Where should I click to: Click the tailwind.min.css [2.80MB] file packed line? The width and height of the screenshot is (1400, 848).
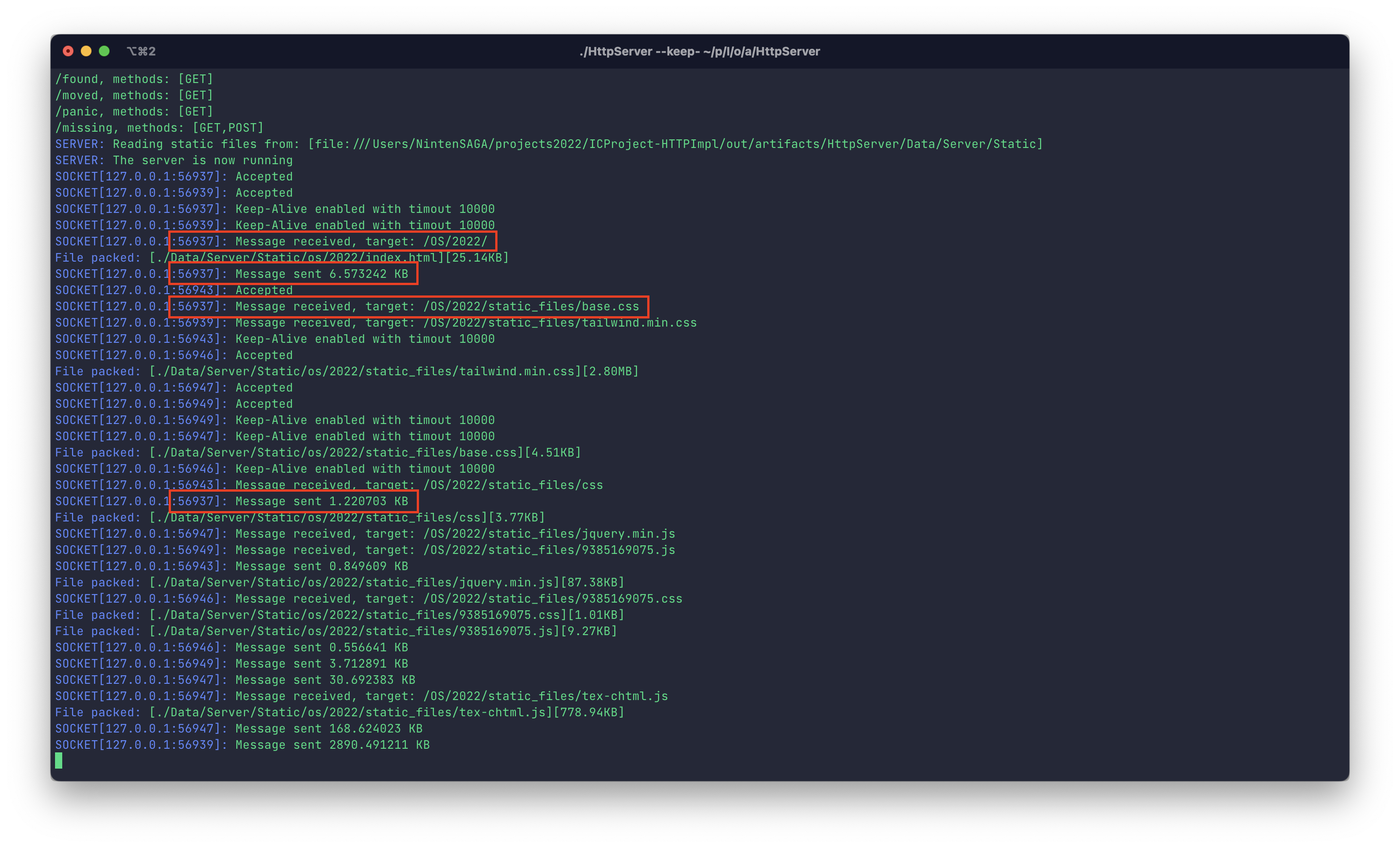pyautogui.click(x=346, y=371)
